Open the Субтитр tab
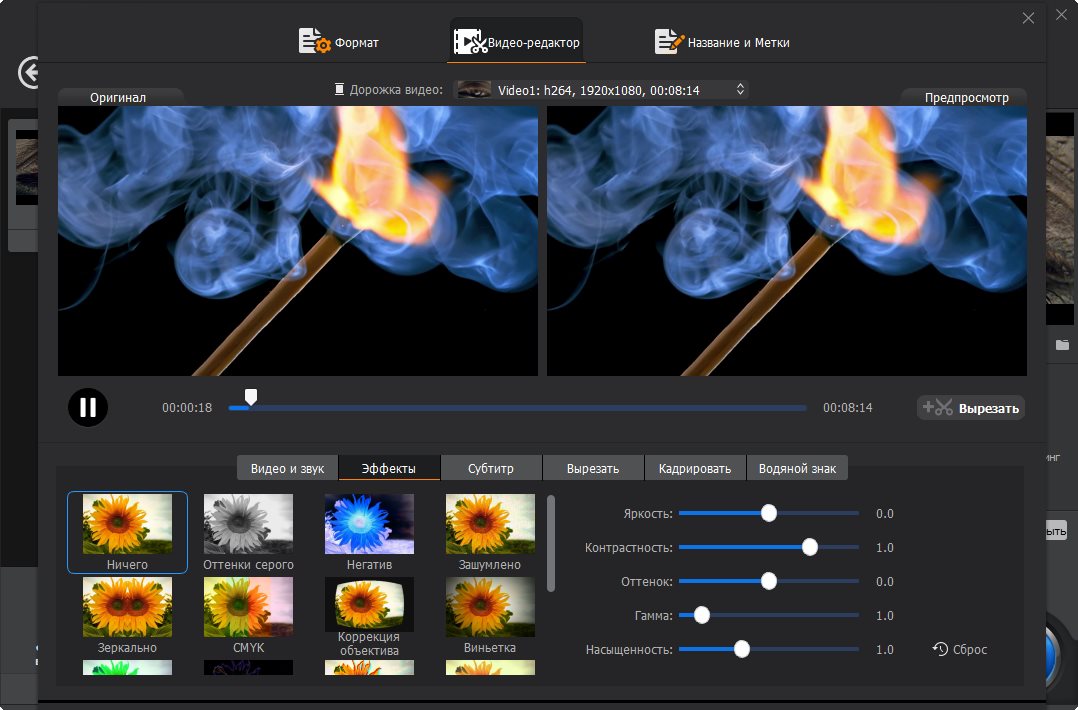The image size is (1078, 710). click(x=491, y=468)
